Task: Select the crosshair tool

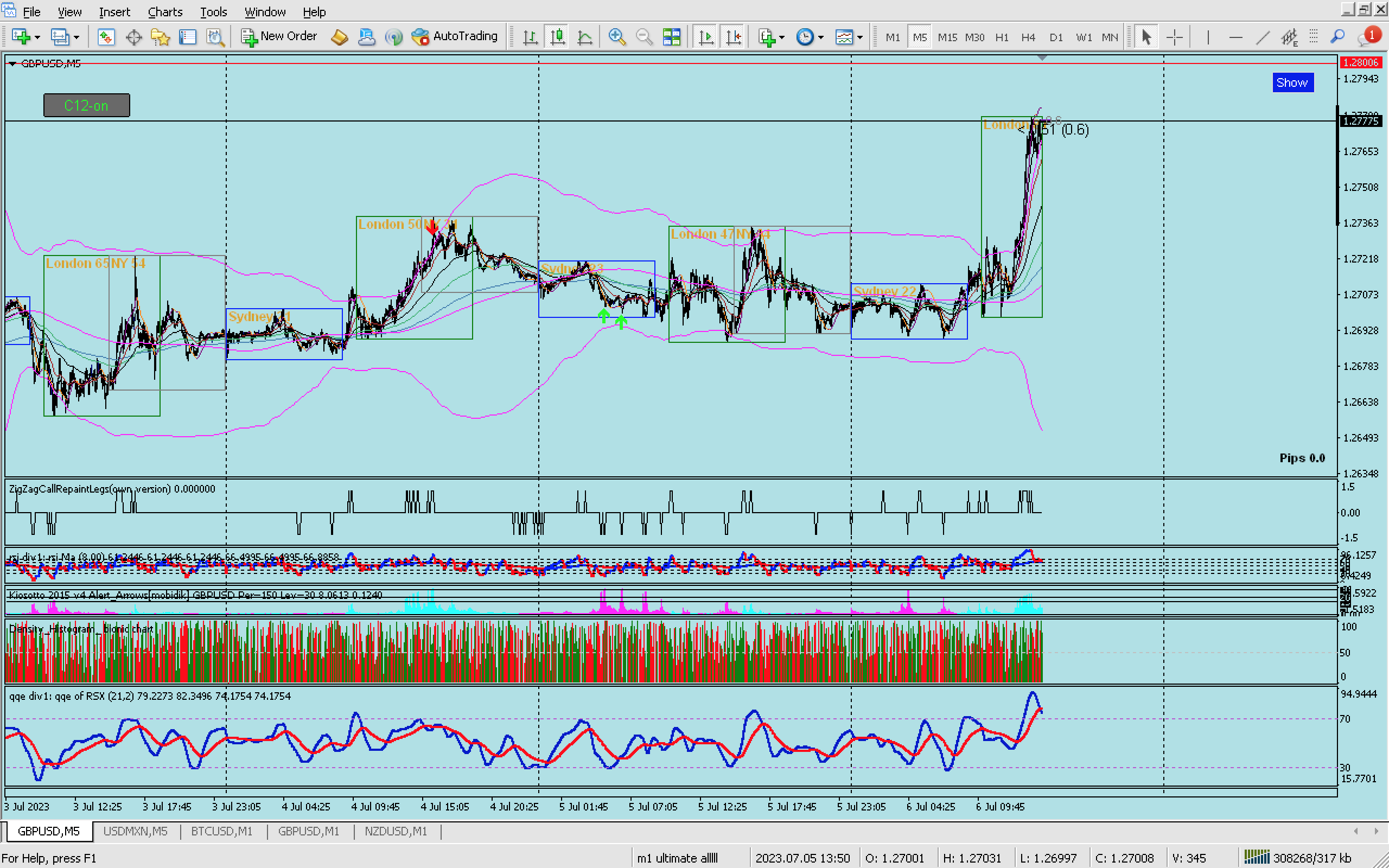Action: coord(1174,37)
